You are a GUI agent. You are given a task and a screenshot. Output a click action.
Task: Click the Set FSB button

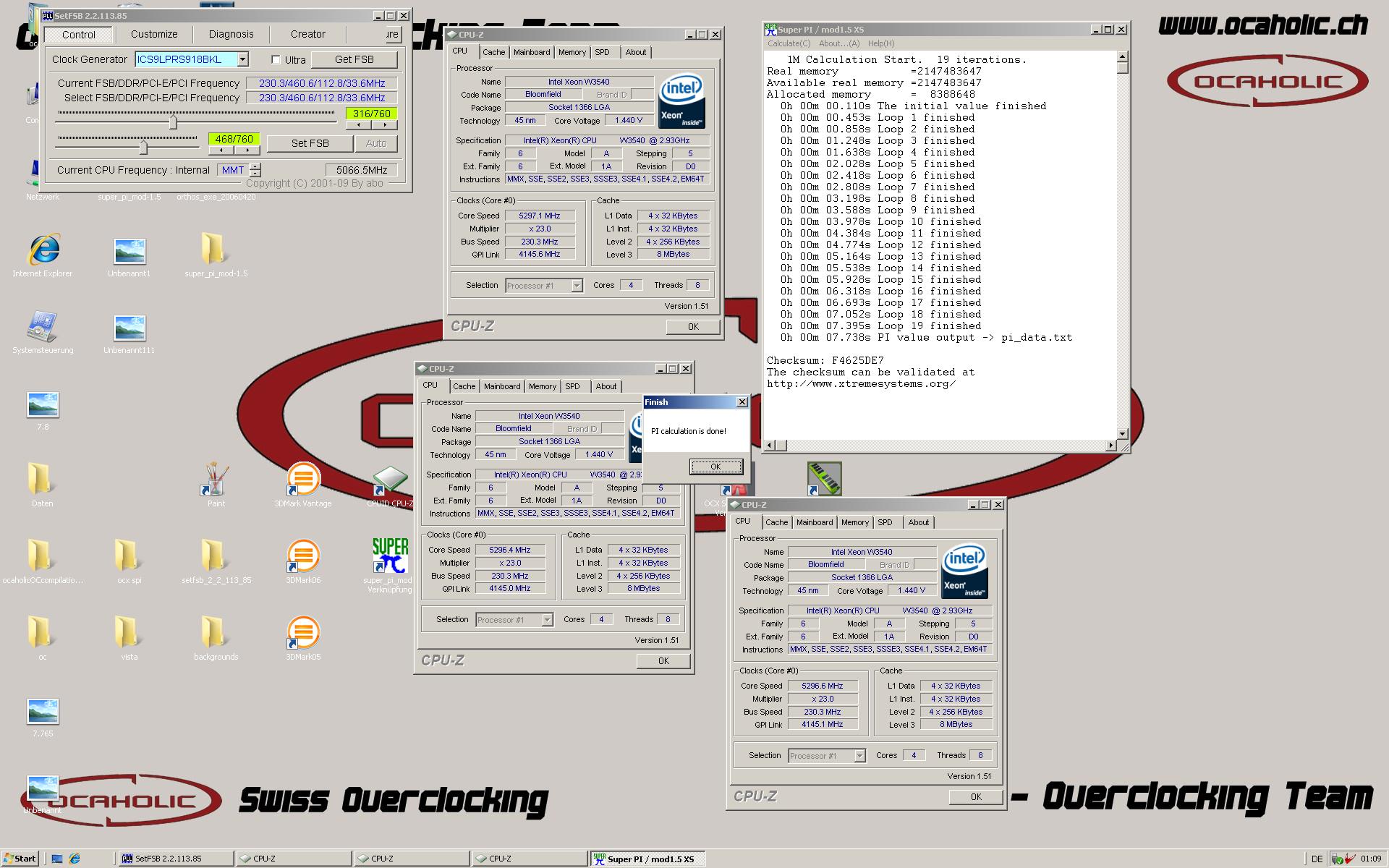(310, 143)
